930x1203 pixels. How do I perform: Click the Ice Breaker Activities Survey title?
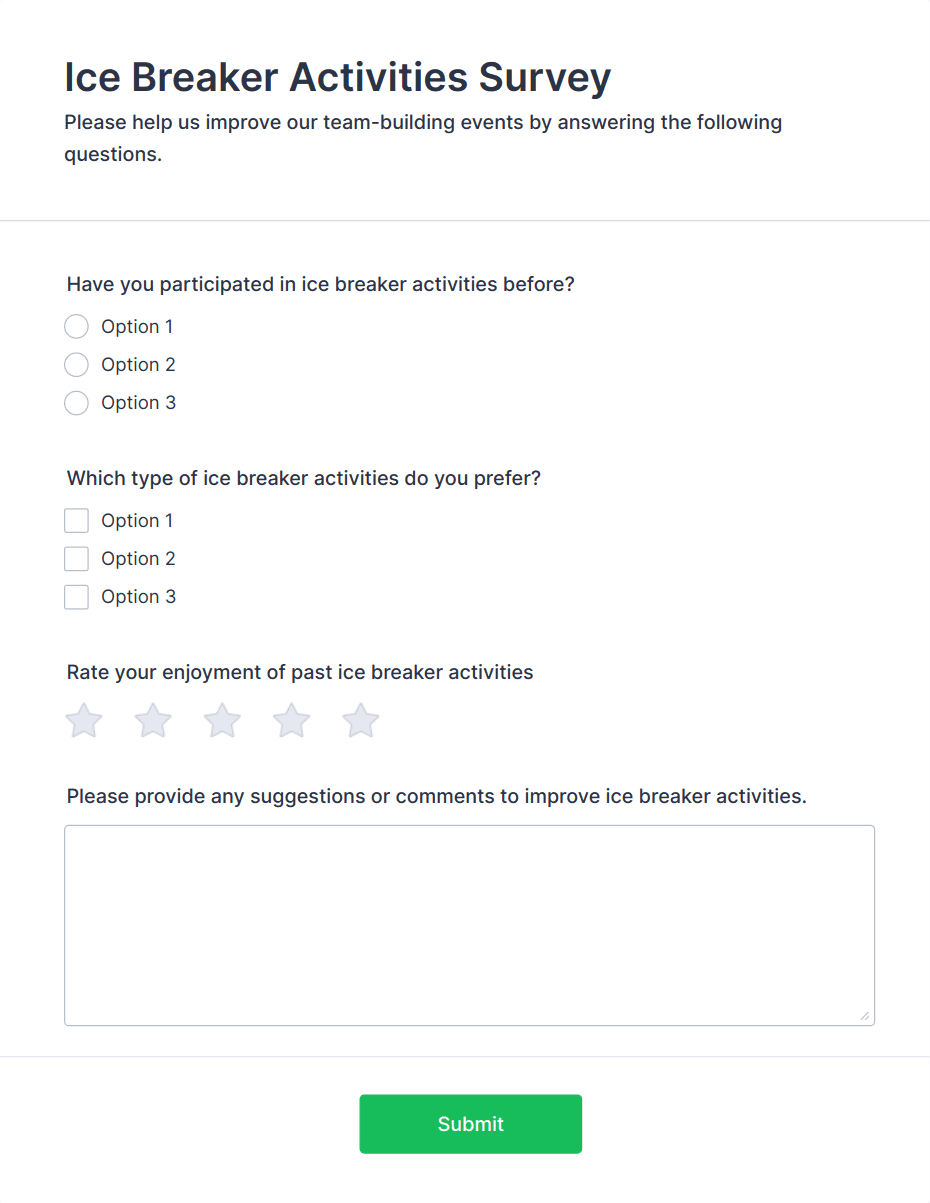click(x=337, y=77)
